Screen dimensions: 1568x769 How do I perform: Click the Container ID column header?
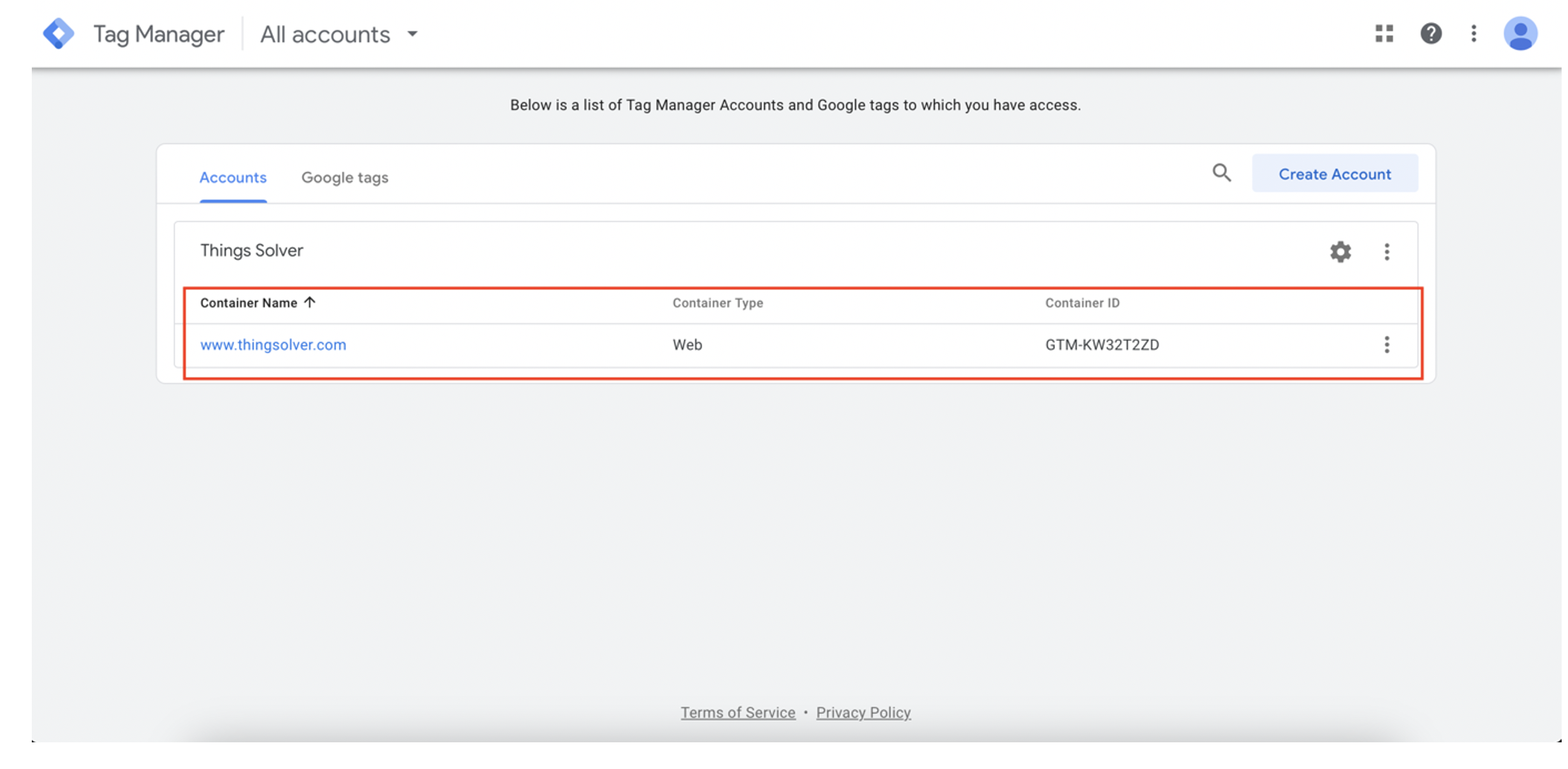(x=1082, y=303)
